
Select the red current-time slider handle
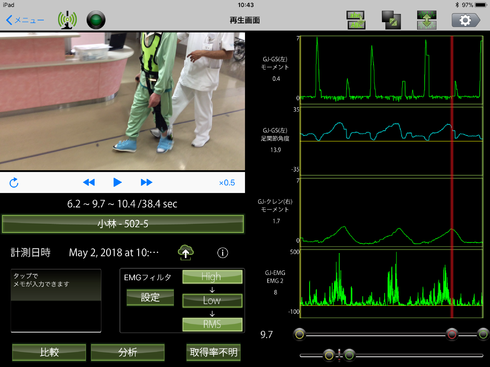point(452,334)
